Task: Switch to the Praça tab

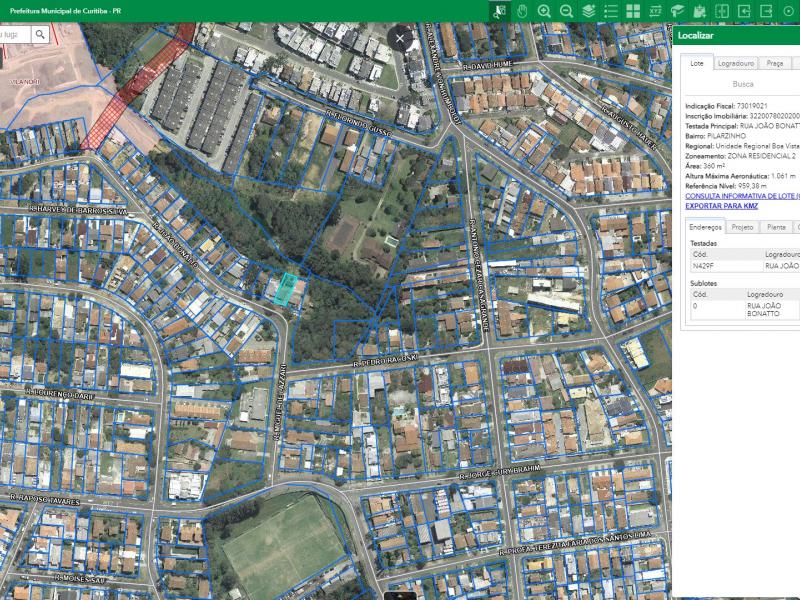Action: coord(775,63)
